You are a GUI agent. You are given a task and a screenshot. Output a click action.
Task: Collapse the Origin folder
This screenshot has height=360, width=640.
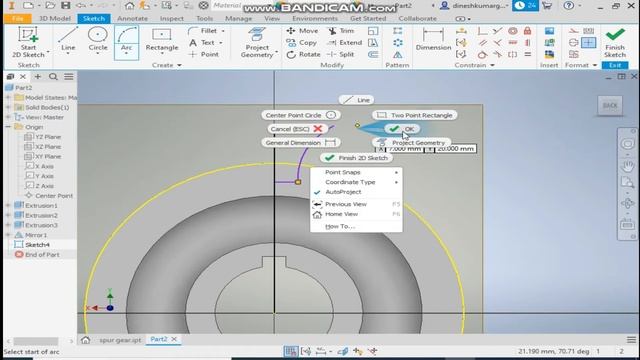8,127
